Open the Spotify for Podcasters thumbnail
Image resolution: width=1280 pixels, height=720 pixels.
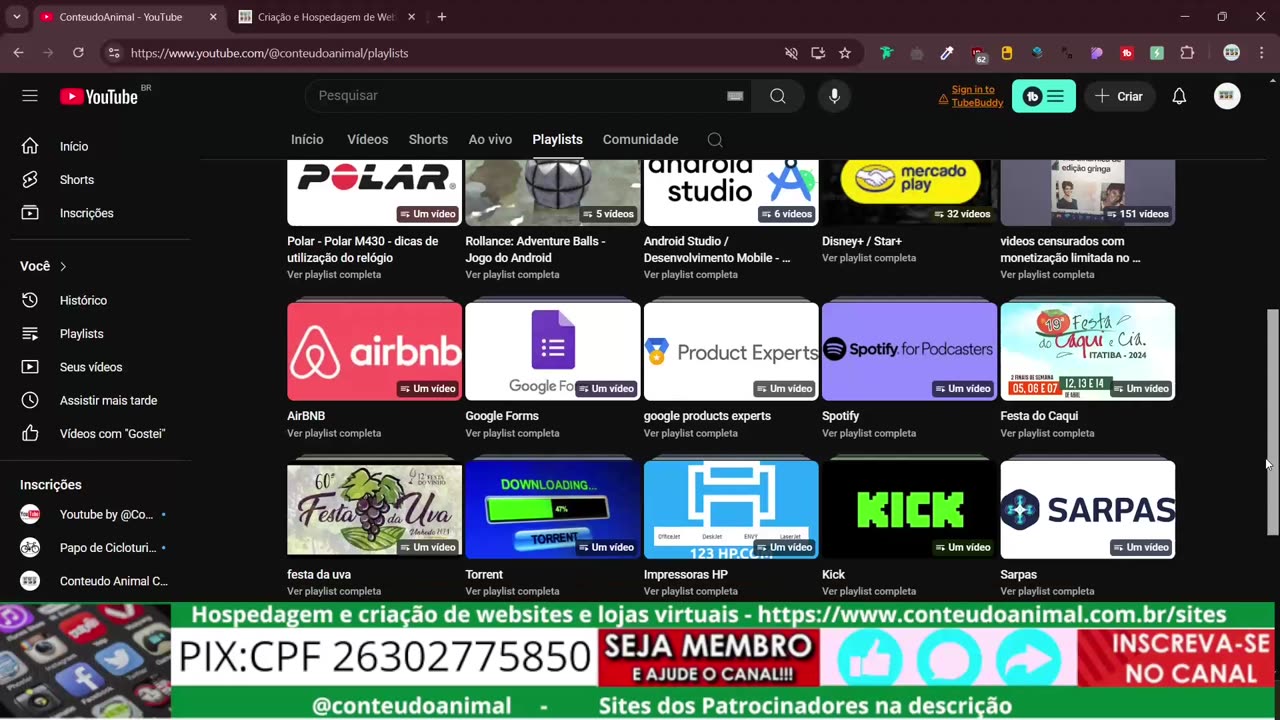[909, 351]
